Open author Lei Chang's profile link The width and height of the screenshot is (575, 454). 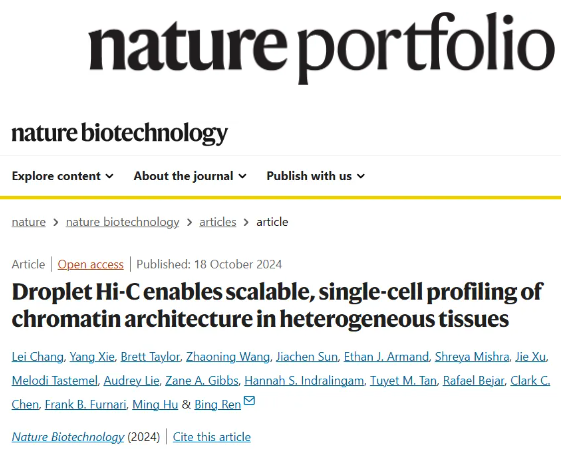[x=37, y=357]
